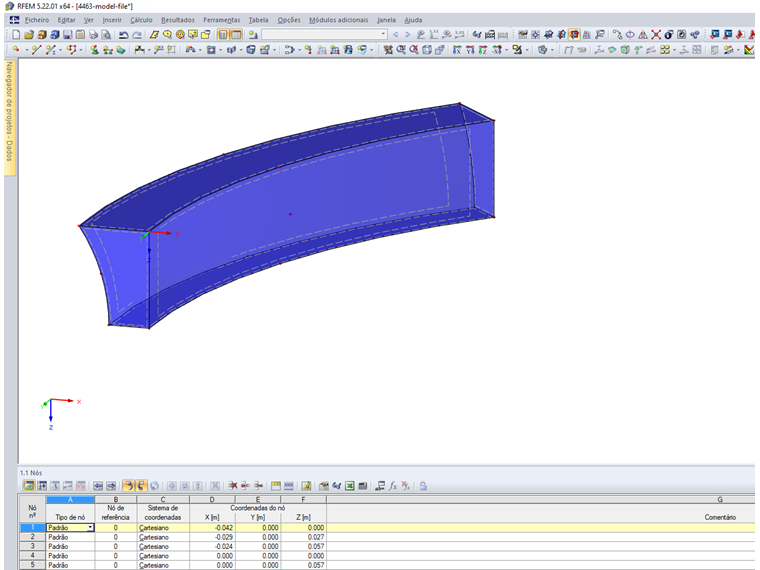
Task: Open the Tabela menu
Action: (x=258, y=20)
